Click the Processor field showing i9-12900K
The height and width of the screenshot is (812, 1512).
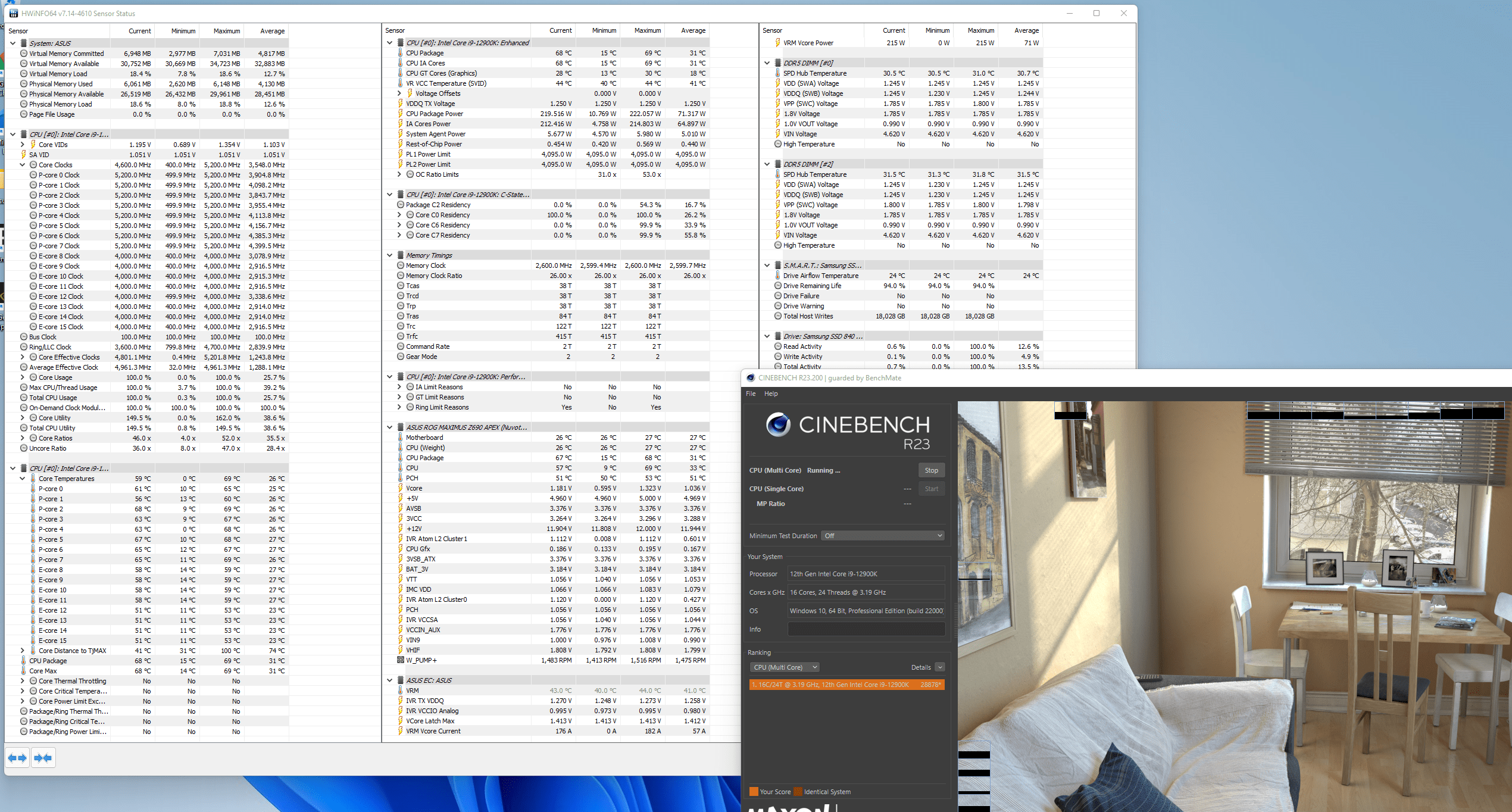pos(866,574)
